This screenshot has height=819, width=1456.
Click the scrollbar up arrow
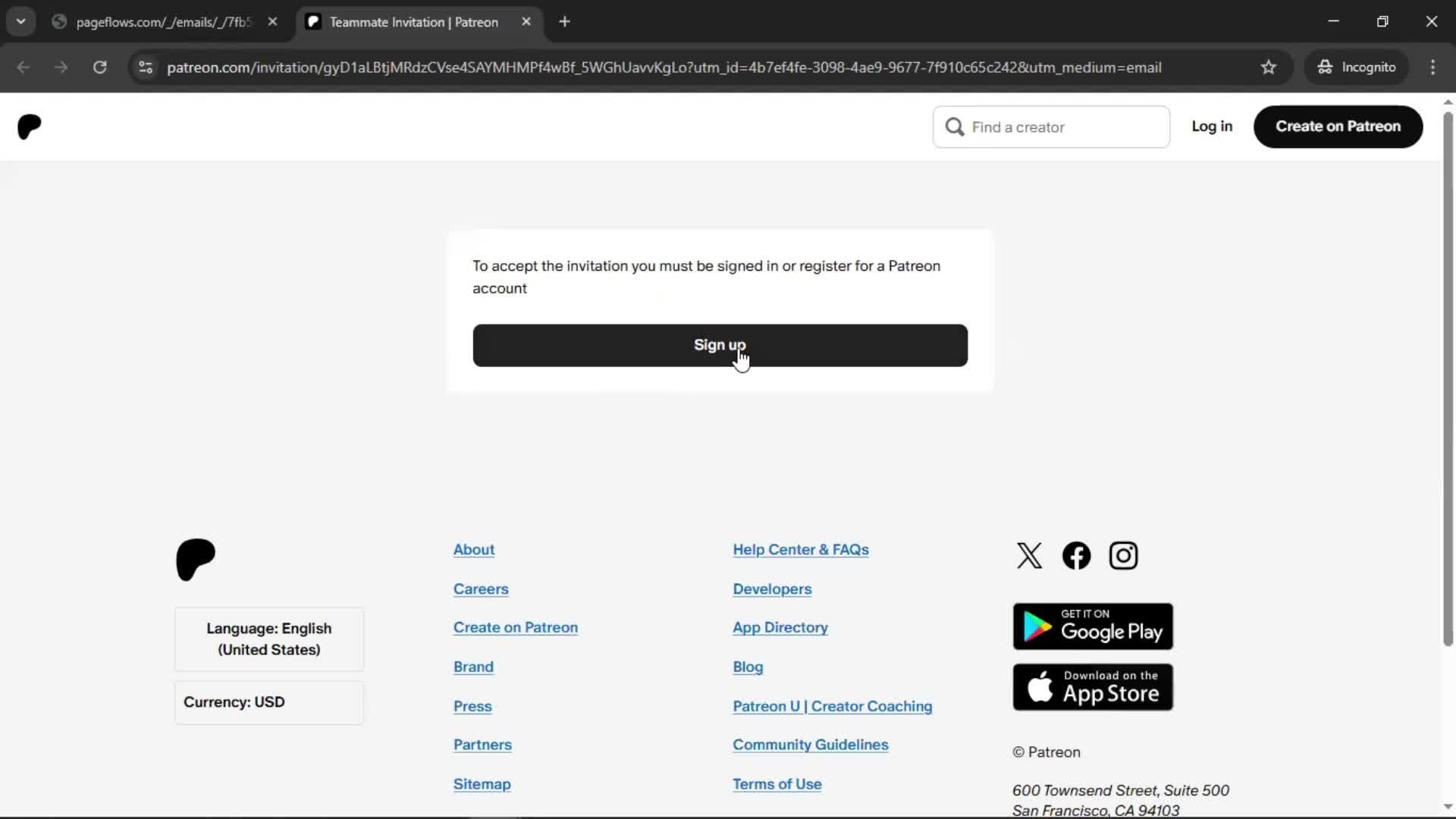pyautogui.click(x=1448, y=102)
